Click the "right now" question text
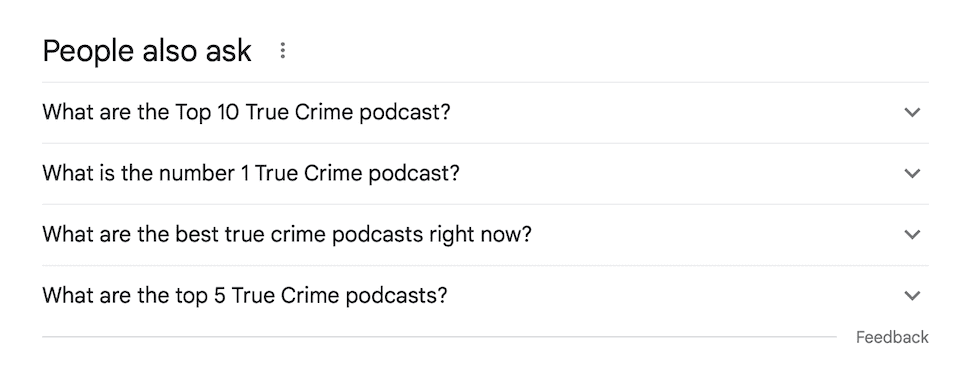Screen dimensions: 960x383 pos(287,234)
